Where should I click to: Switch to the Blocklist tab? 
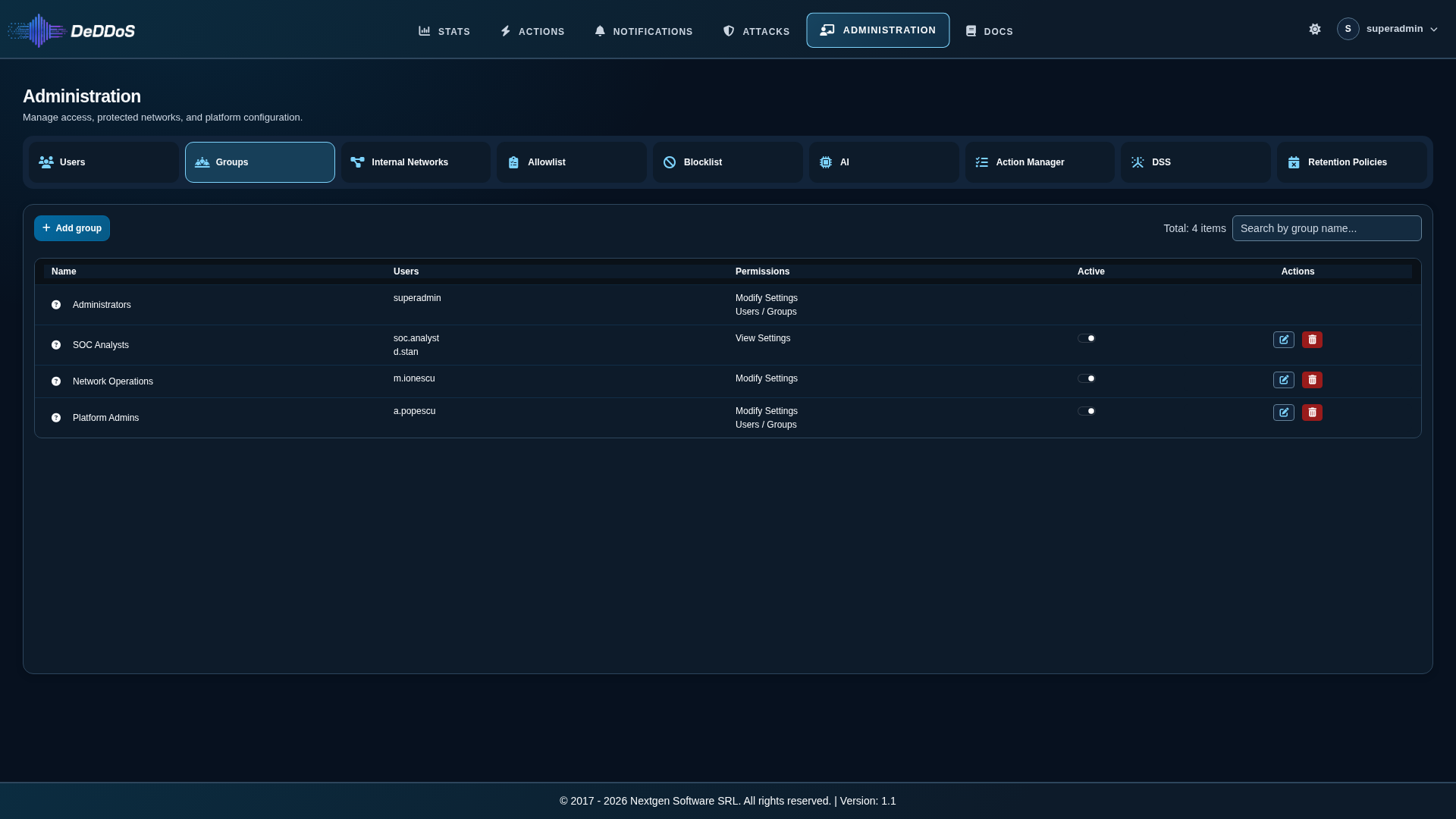728,162
